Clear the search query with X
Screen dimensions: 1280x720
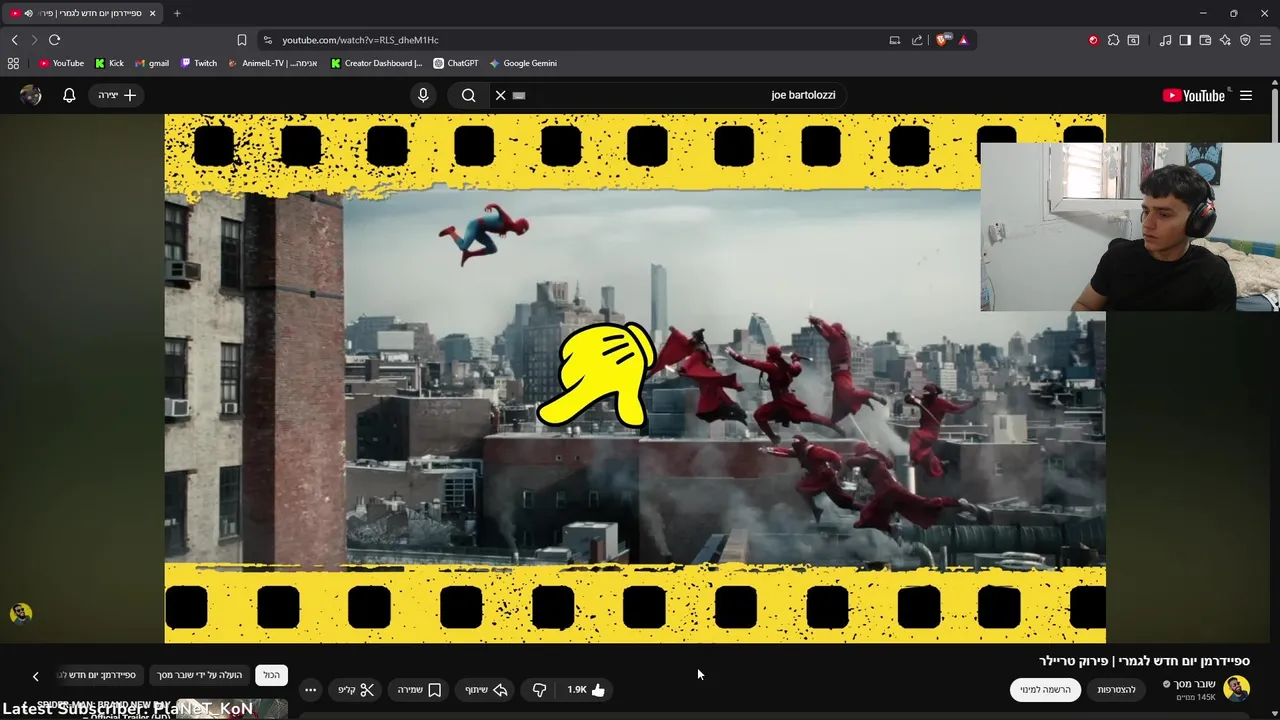[x=500, y=95]
